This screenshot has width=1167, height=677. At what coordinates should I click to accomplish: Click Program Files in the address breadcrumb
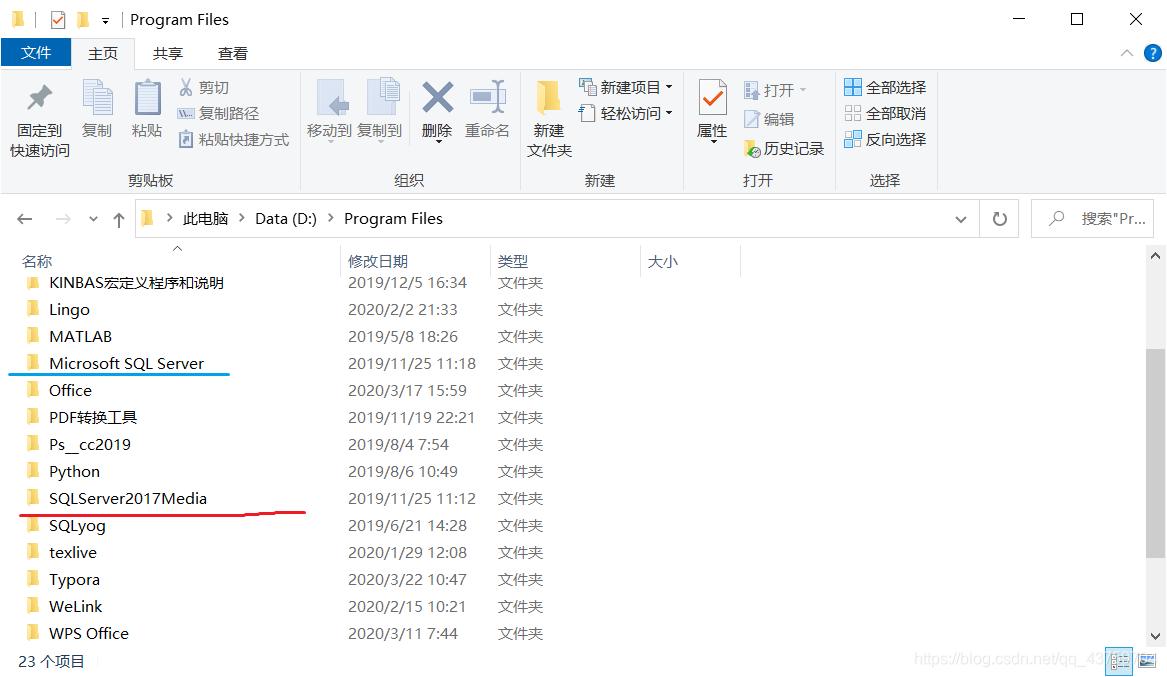point(393,219)
